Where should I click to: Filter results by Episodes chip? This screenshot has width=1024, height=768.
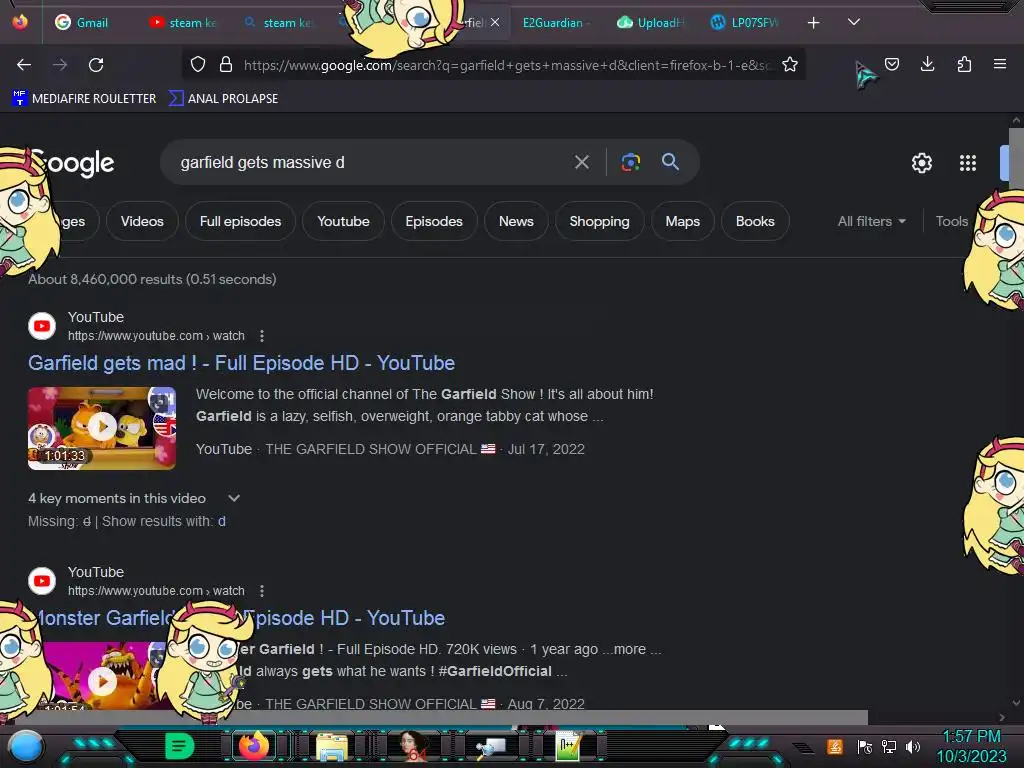434,221
